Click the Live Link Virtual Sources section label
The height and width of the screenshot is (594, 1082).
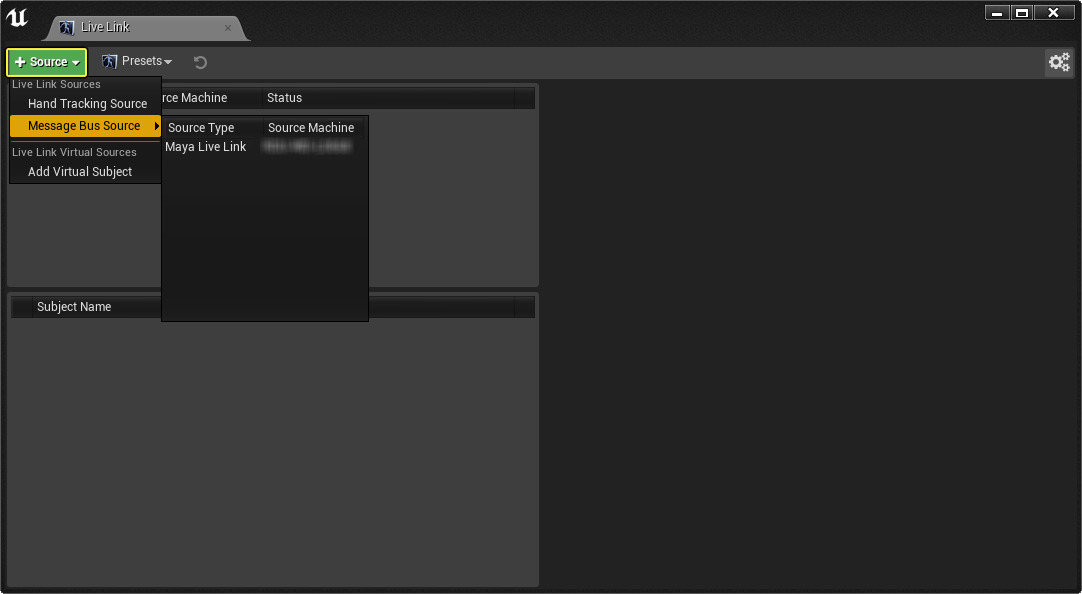tap(74, 152)
